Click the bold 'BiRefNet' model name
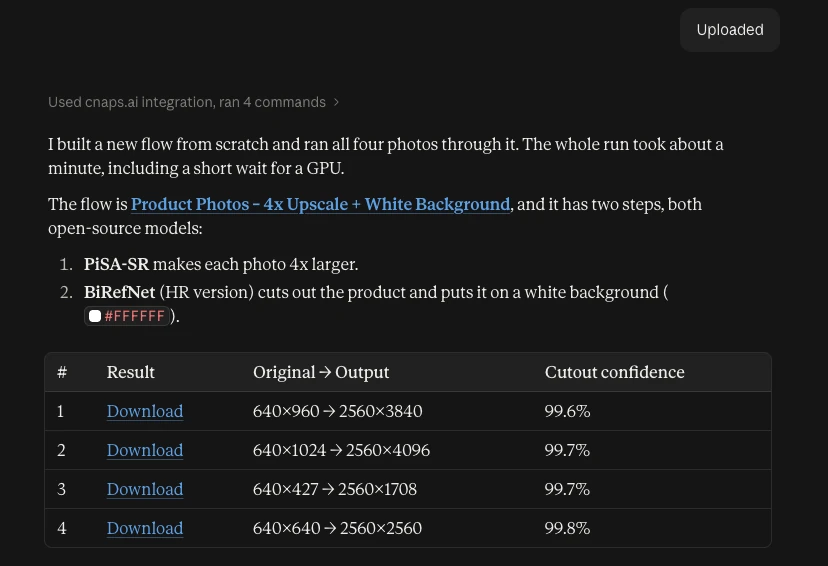This screenshot has height=566, width=828. click(x=119, y=293)
